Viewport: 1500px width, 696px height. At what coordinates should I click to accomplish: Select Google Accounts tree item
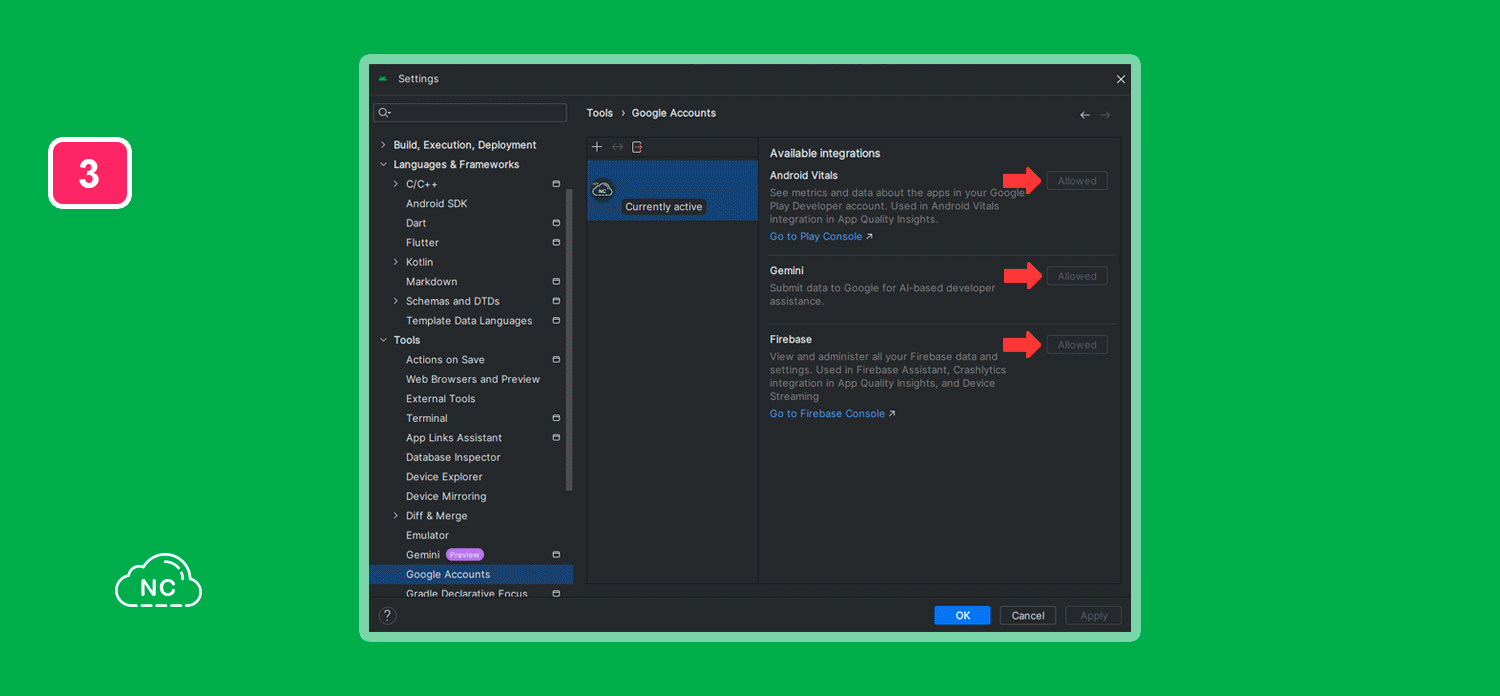tap(471, 574)
